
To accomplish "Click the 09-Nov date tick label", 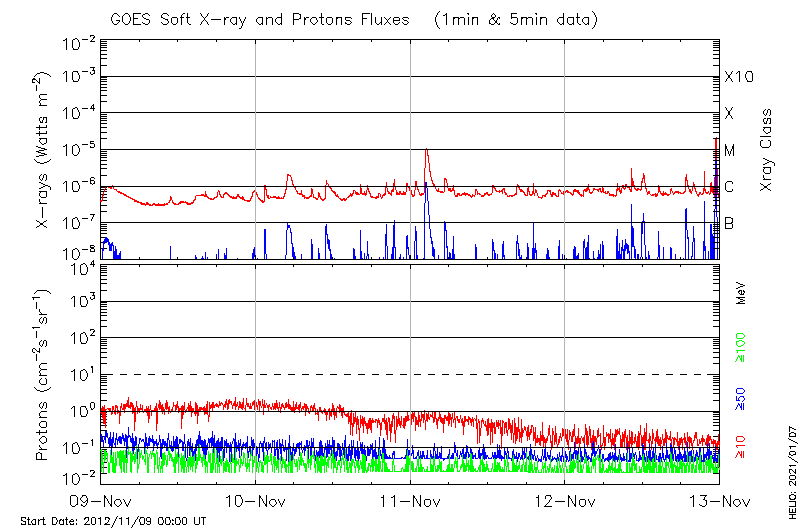I will tap(100, 500).
